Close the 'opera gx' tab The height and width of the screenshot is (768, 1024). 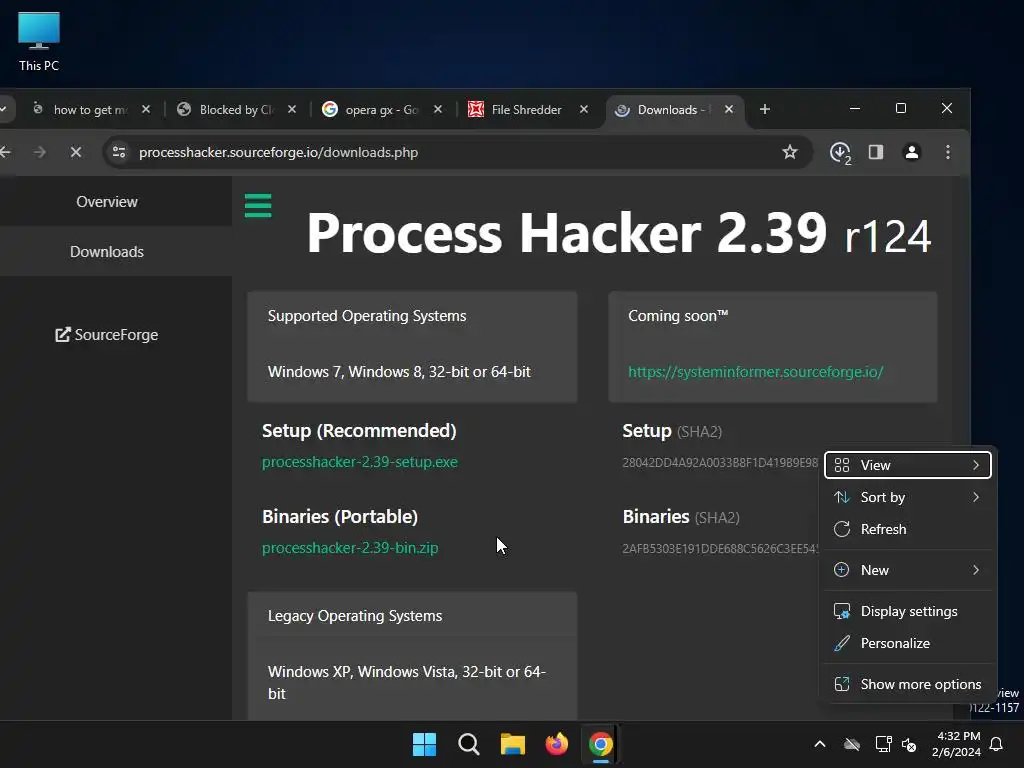tap(438, 110)
